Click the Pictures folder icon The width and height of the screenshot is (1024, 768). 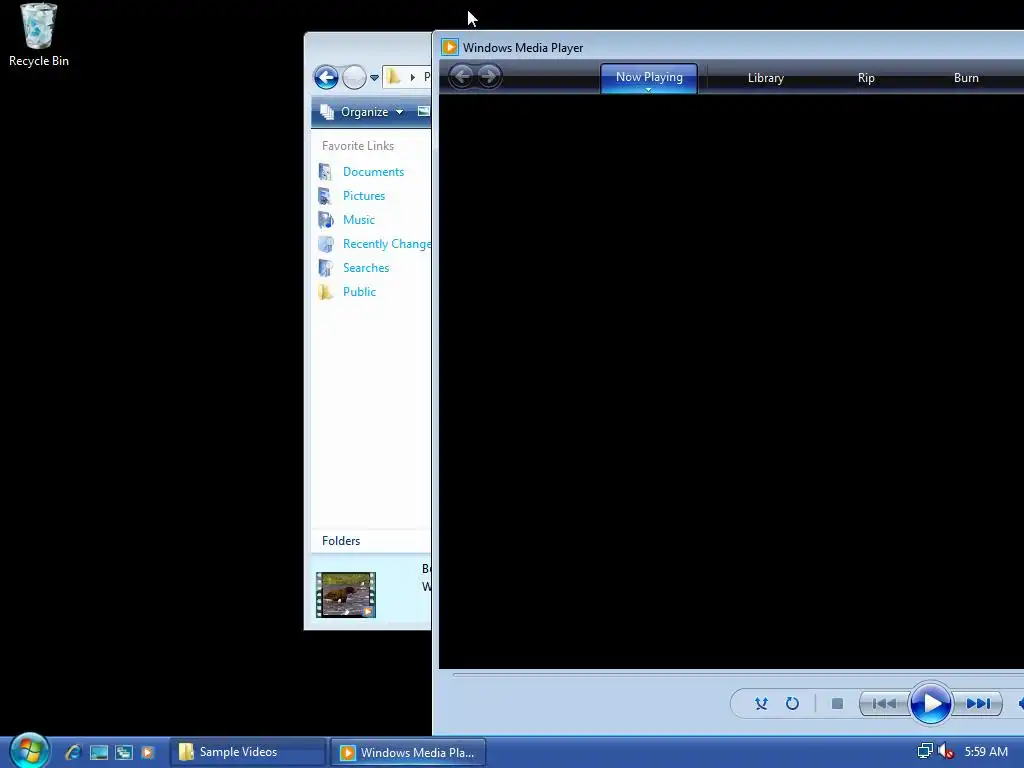pos(325,196)
